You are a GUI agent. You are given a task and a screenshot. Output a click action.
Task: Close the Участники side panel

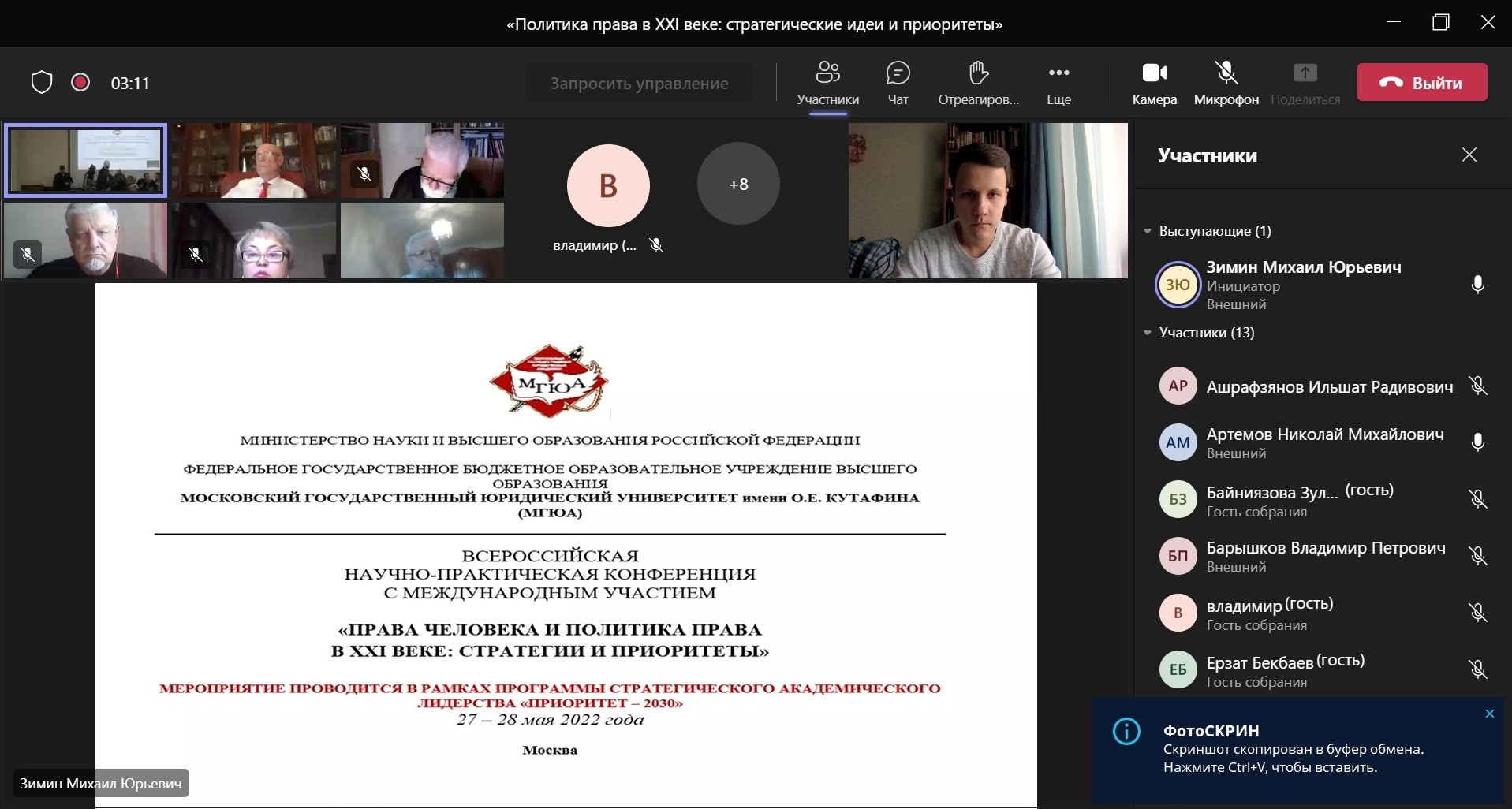click(x=1469, y=155)
